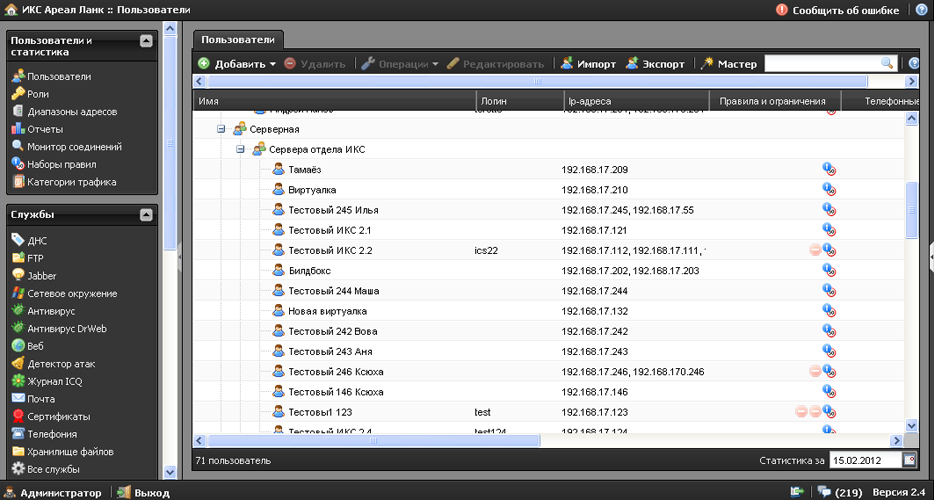The height and width of the screenshot is (500, 934).
Task: Click the statistics date field
Action: pos(865,460)
